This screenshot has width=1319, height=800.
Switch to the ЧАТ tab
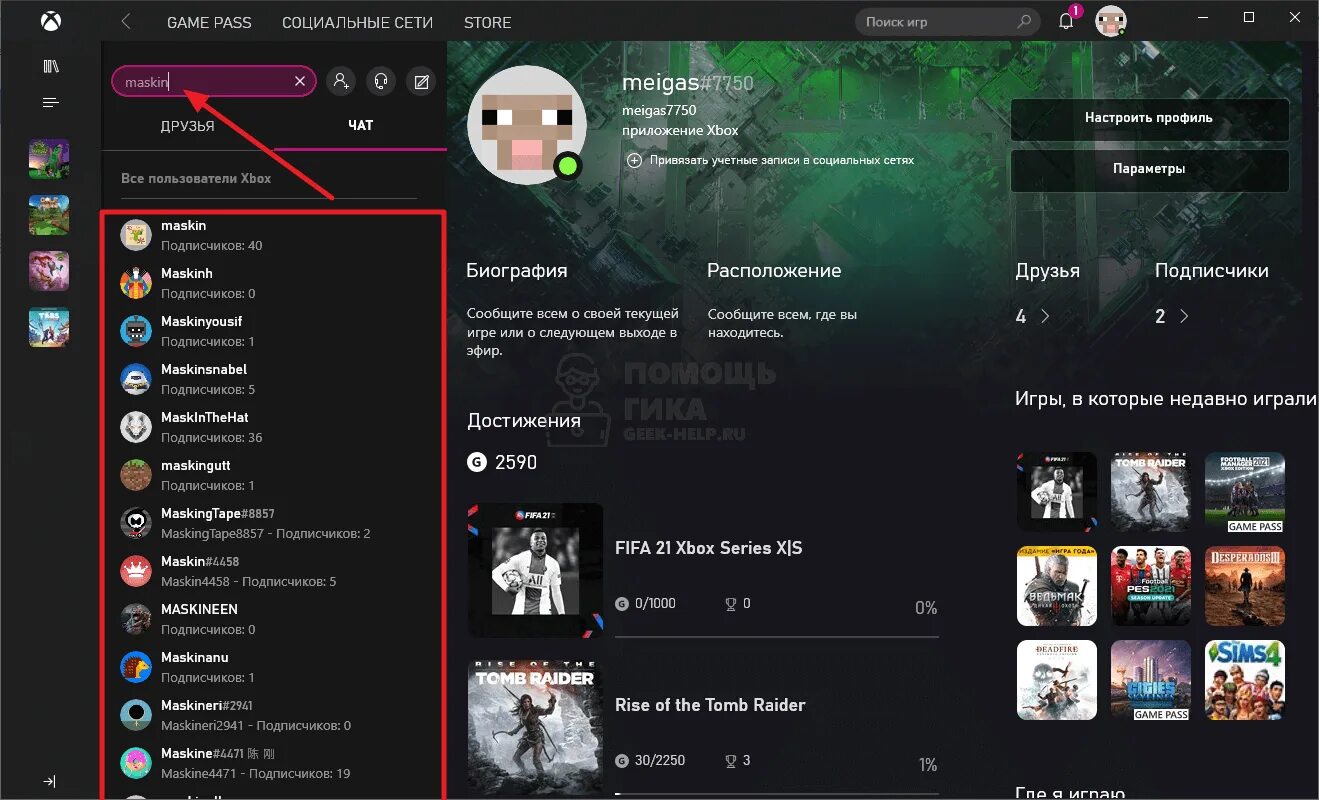(x=360, y=126)
